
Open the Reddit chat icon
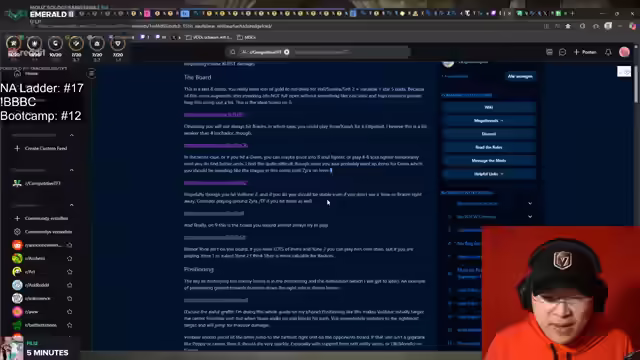click(x=562, y=52)
